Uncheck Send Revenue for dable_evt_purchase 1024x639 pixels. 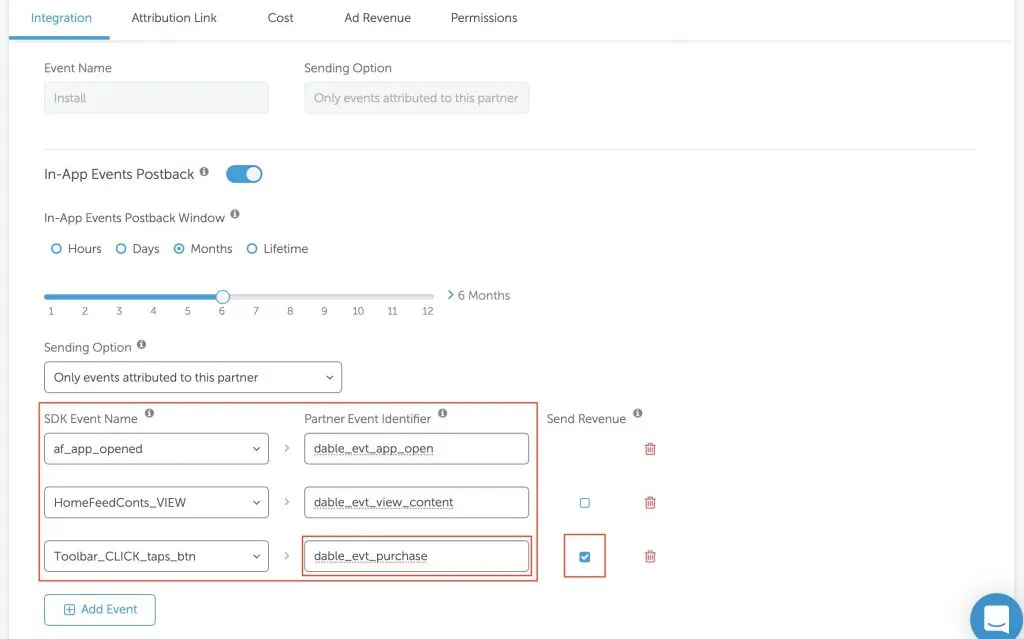(585, 557)
